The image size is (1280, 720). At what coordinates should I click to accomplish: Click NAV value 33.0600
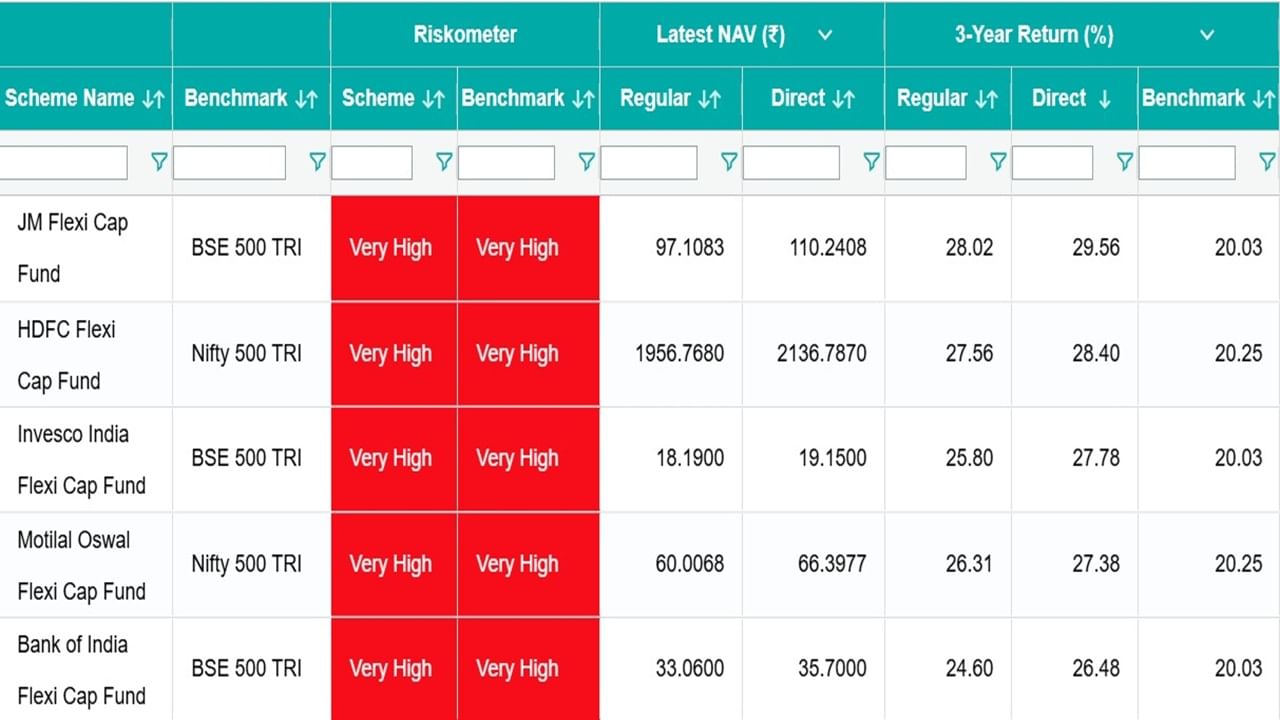tap(689, 669)
